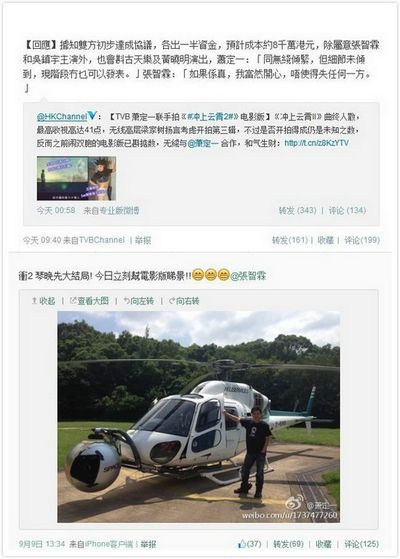Click the first grinning emoji in post
The width and height of the screenshot is (400, 559).
click(198, 276)
